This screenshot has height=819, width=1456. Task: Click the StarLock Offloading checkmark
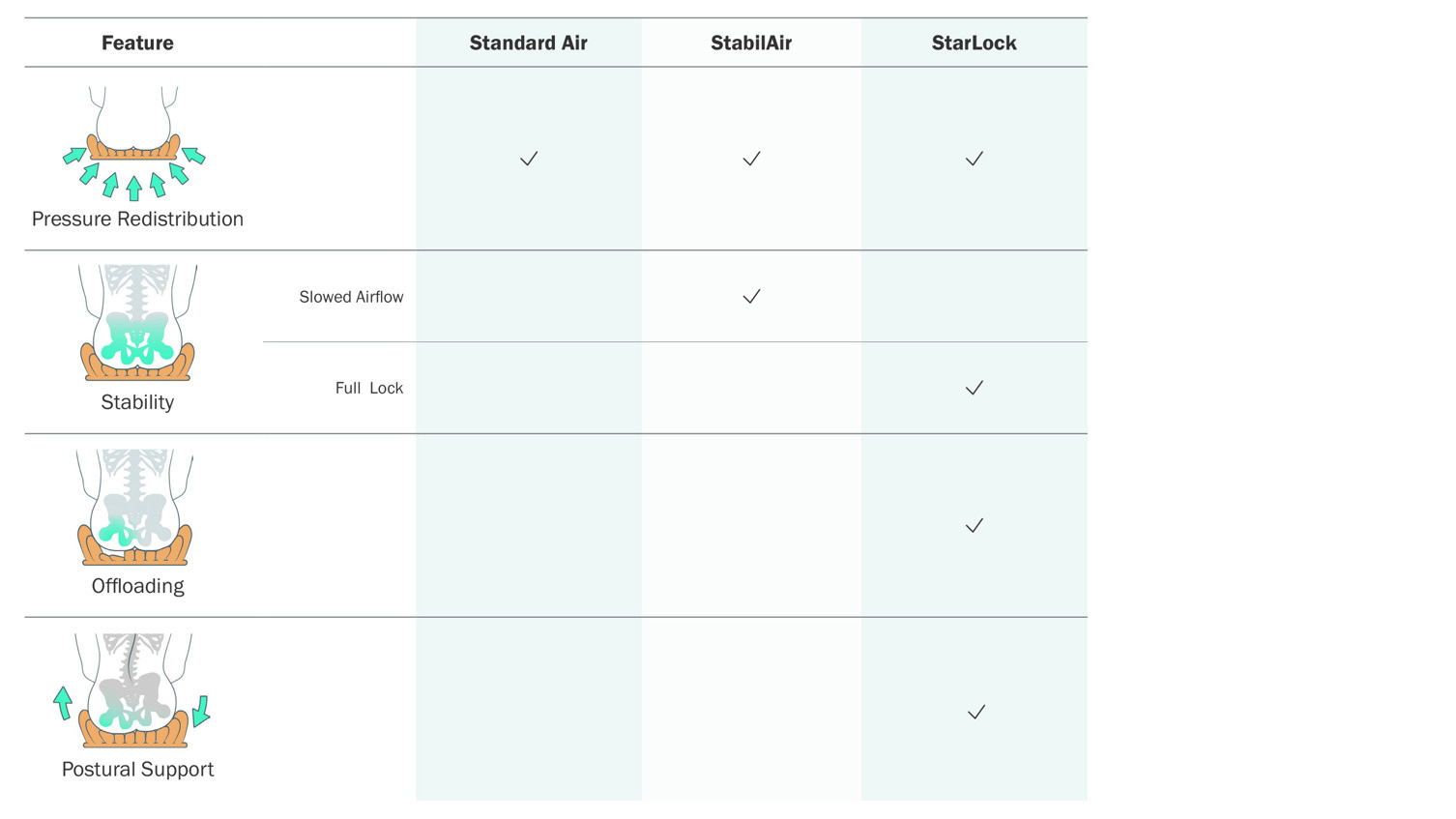pyautogui.click(x=974, y=526)
